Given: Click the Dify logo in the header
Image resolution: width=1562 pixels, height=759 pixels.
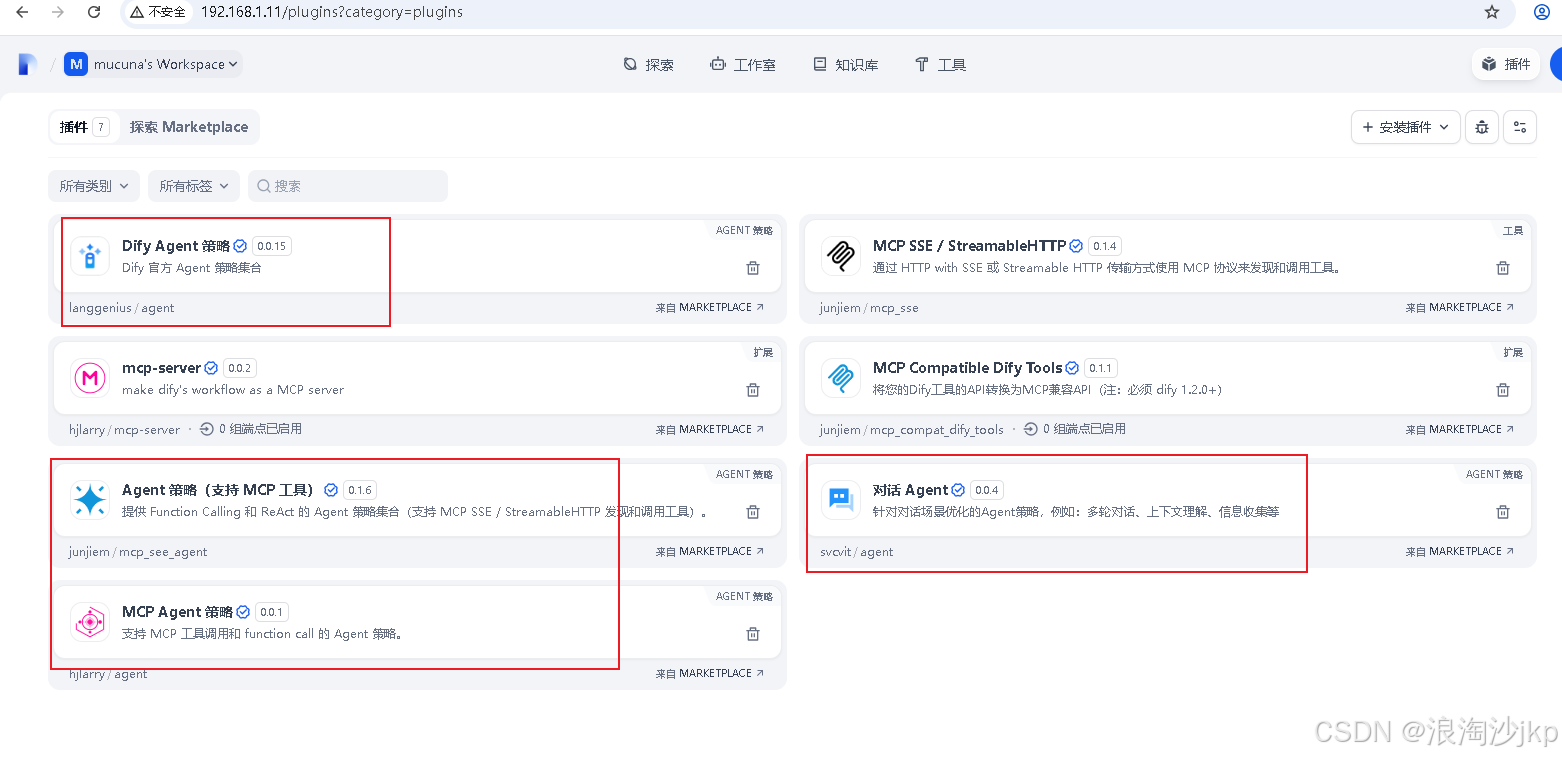Looking at the screenshot, I should coord(27,64).
